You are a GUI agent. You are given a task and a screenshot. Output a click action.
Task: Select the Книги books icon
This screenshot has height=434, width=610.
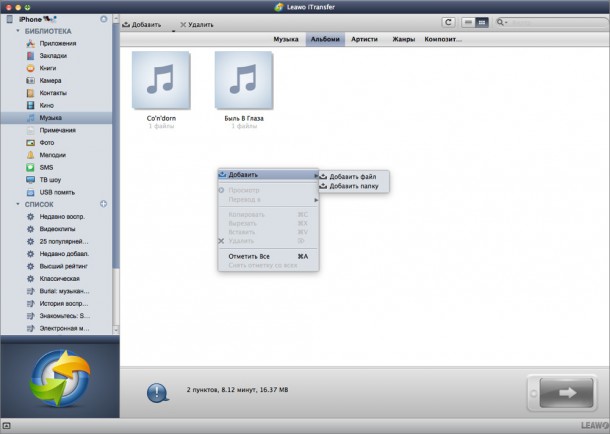(x=30, y=68)
